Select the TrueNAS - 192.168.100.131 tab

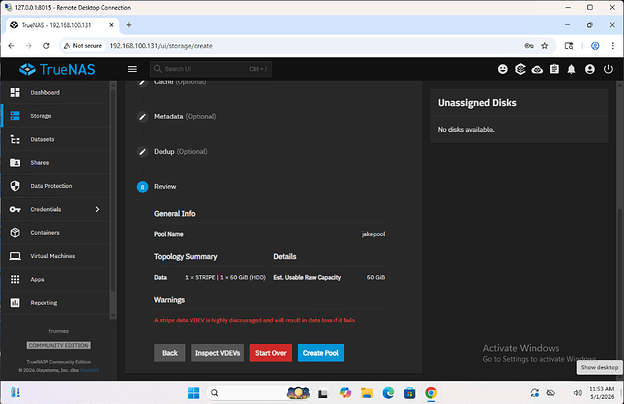[x=62, y=25]
